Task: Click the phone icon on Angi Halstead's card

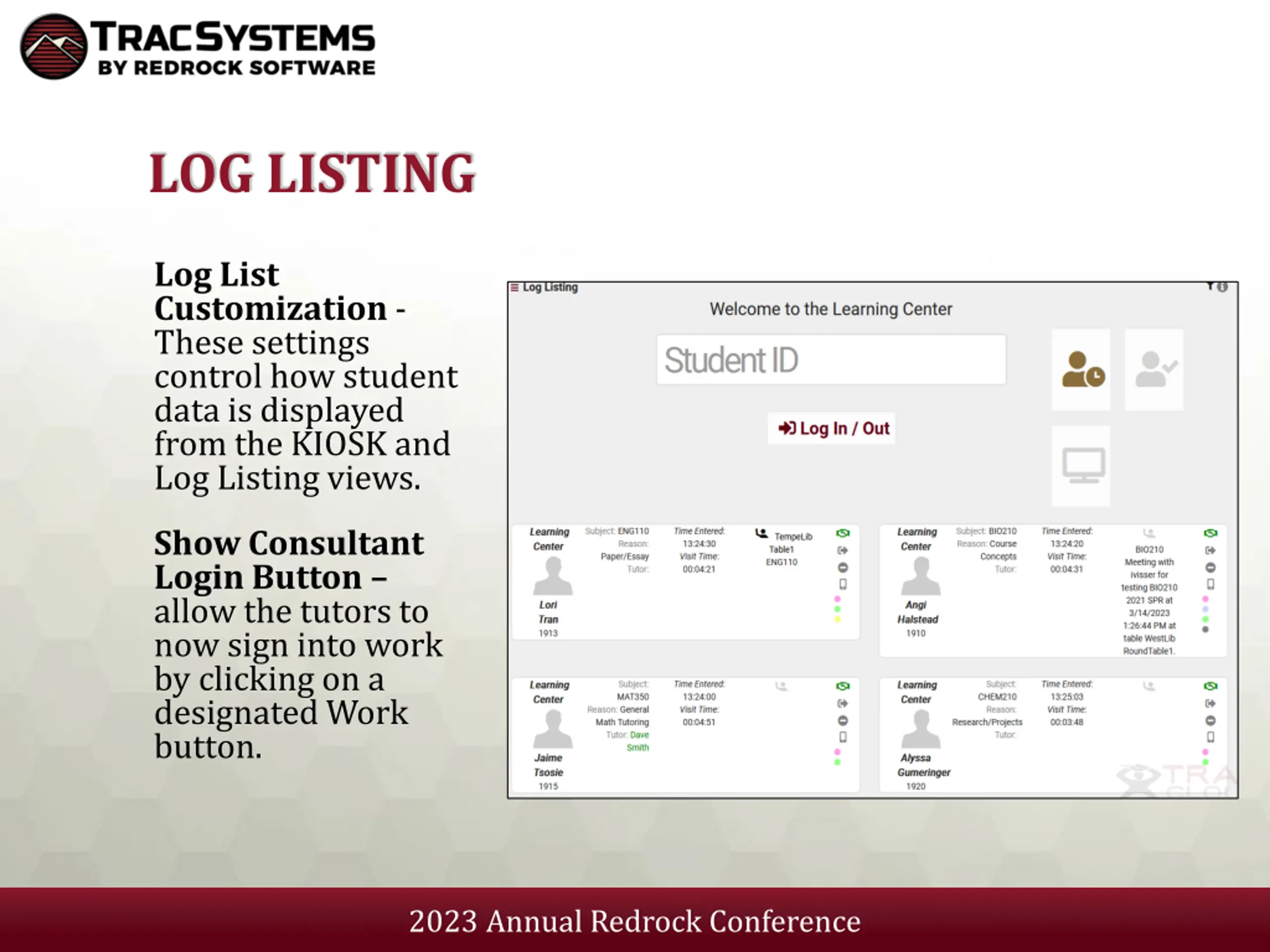Action: coord(1210,584)
